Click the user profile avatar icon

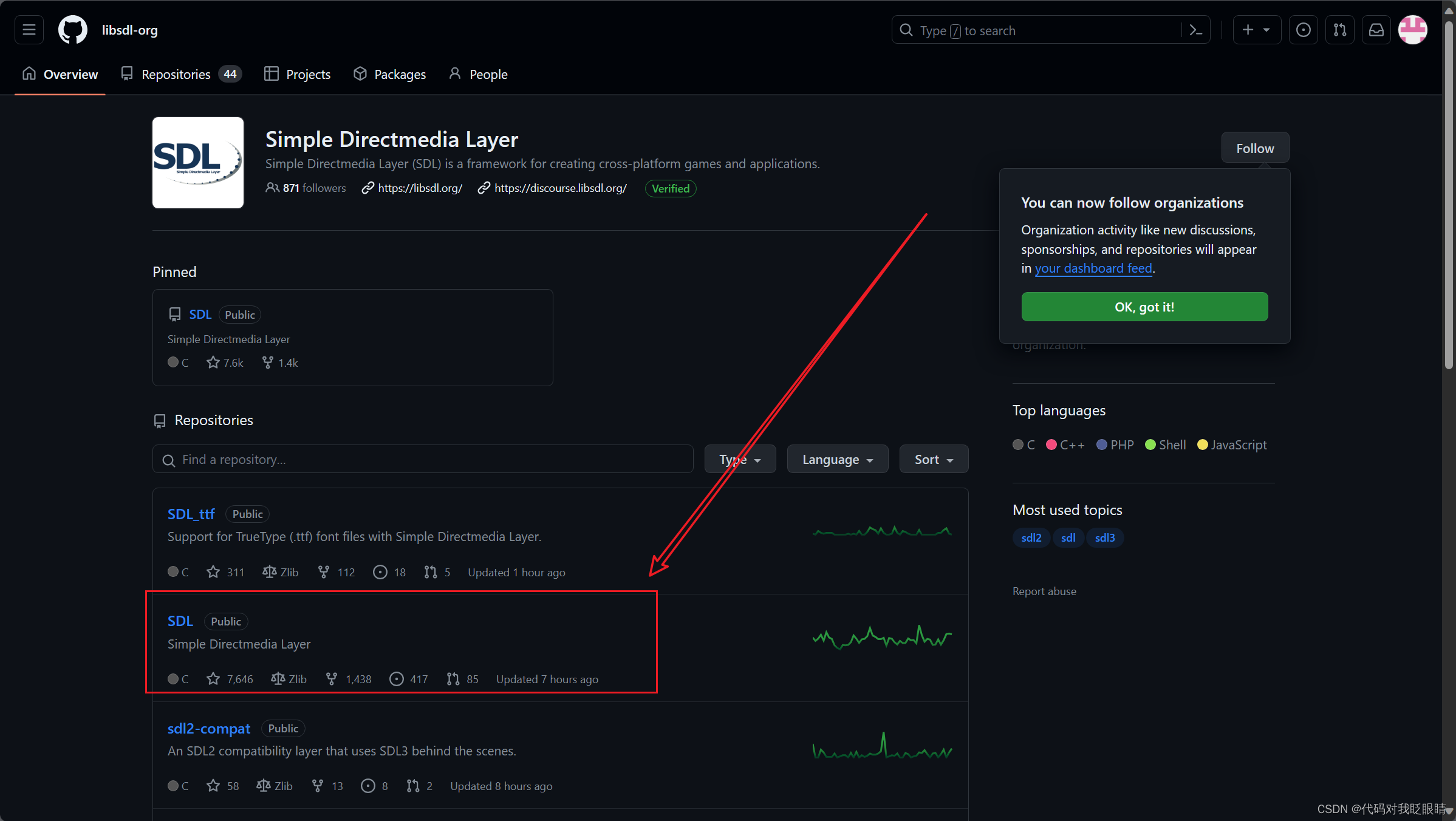(x=1414, y=30)
